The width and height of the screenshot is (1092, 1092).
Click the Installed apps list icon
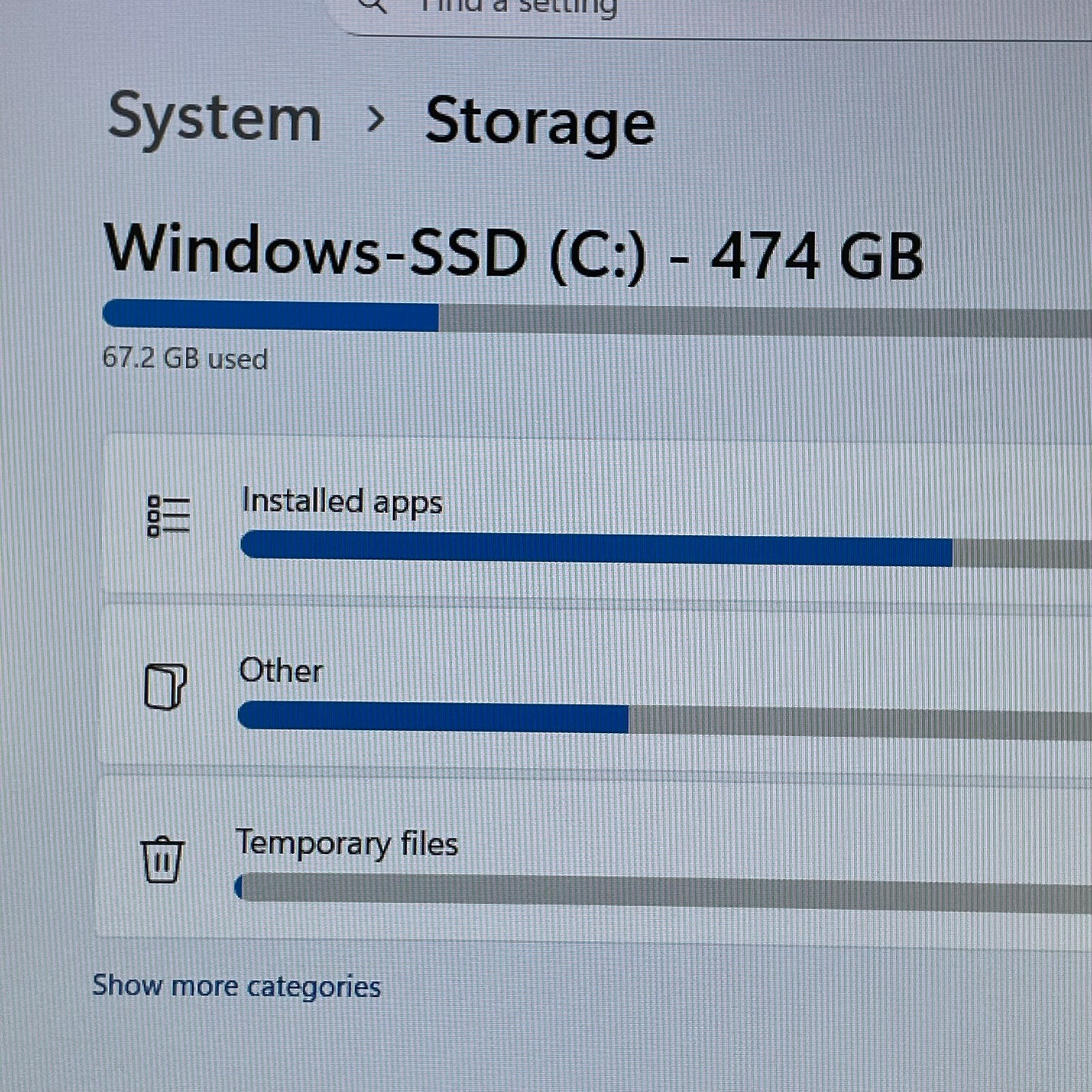tap(169, 517)
